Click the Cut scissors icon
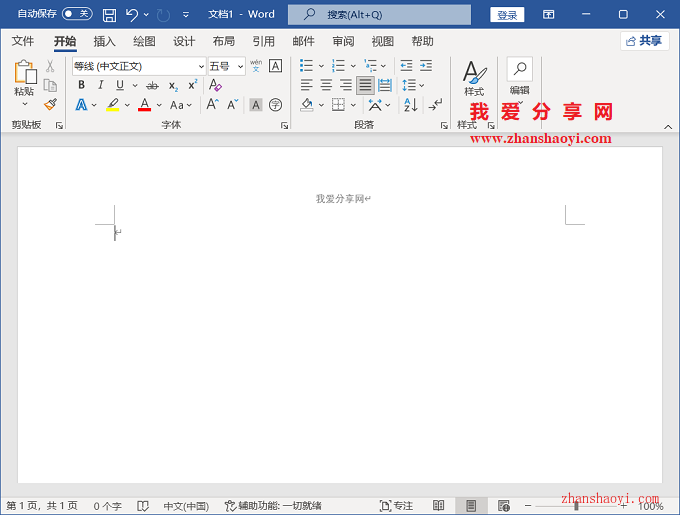The image size is (680, 515). coord(50,66)
